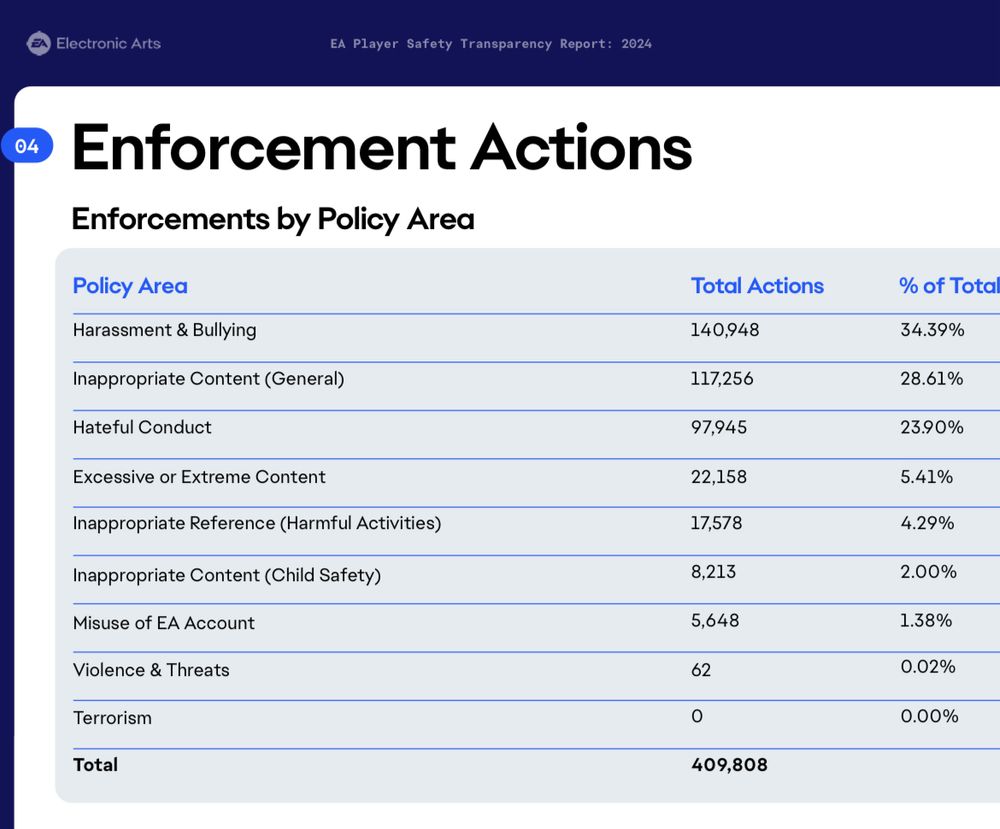The image size is (1000, 829).
Task: Select the Hateful Conduct row label
Action: pyautogui.click(x=142, y=427)
